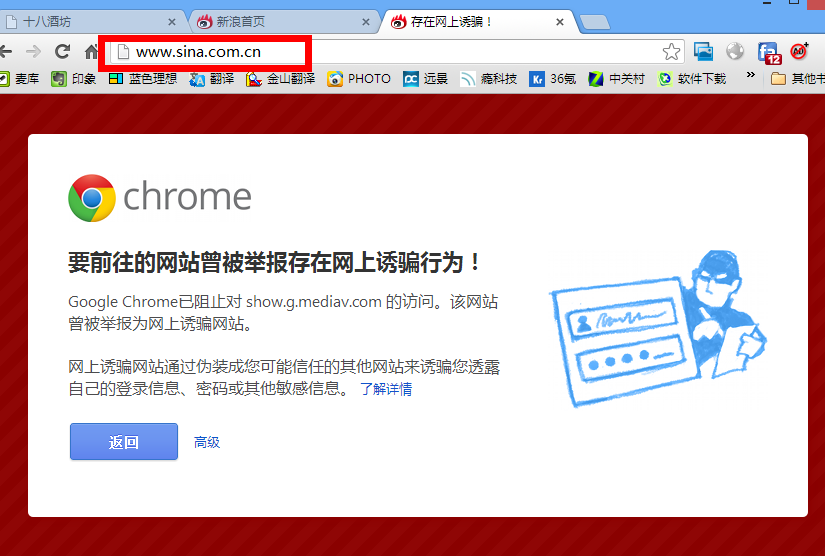This screenshot has height=556, width=825.
Task: Reload the current page
Action: click(x=62, y=52)
